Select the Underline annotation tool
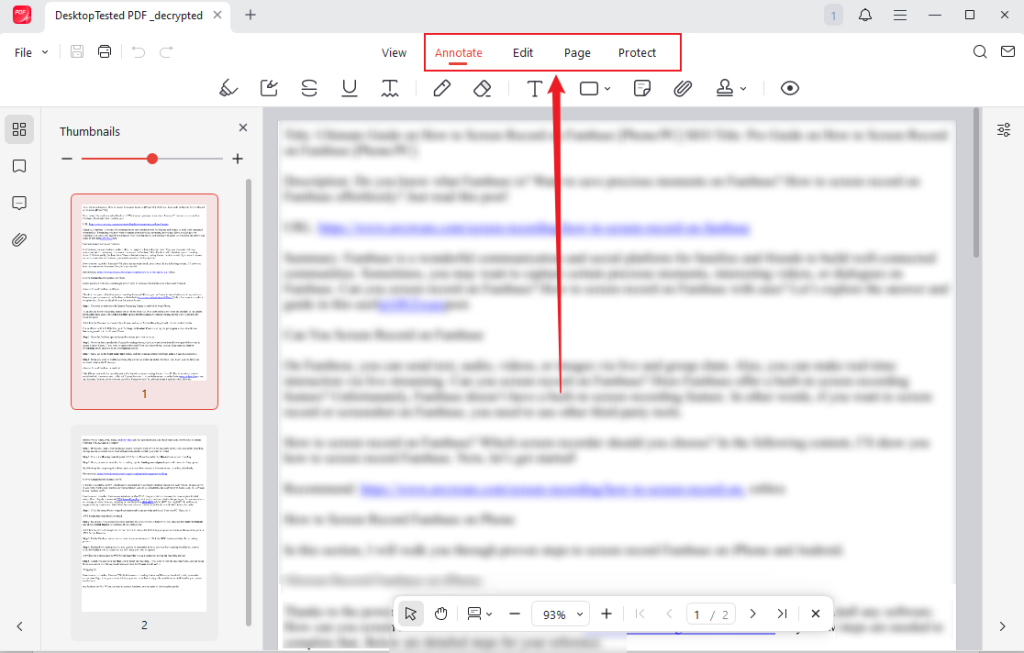This screenshot has height=653, width=1024. coord(349,88)
